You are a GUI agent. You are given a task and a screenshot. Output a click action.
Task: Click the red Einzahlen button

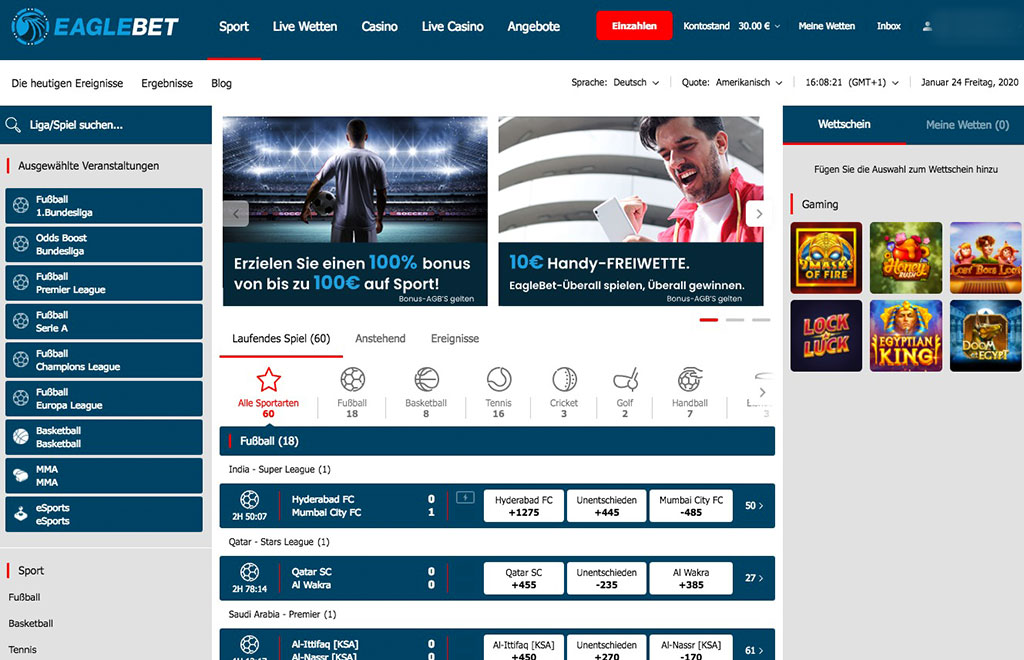coord(634,26)
